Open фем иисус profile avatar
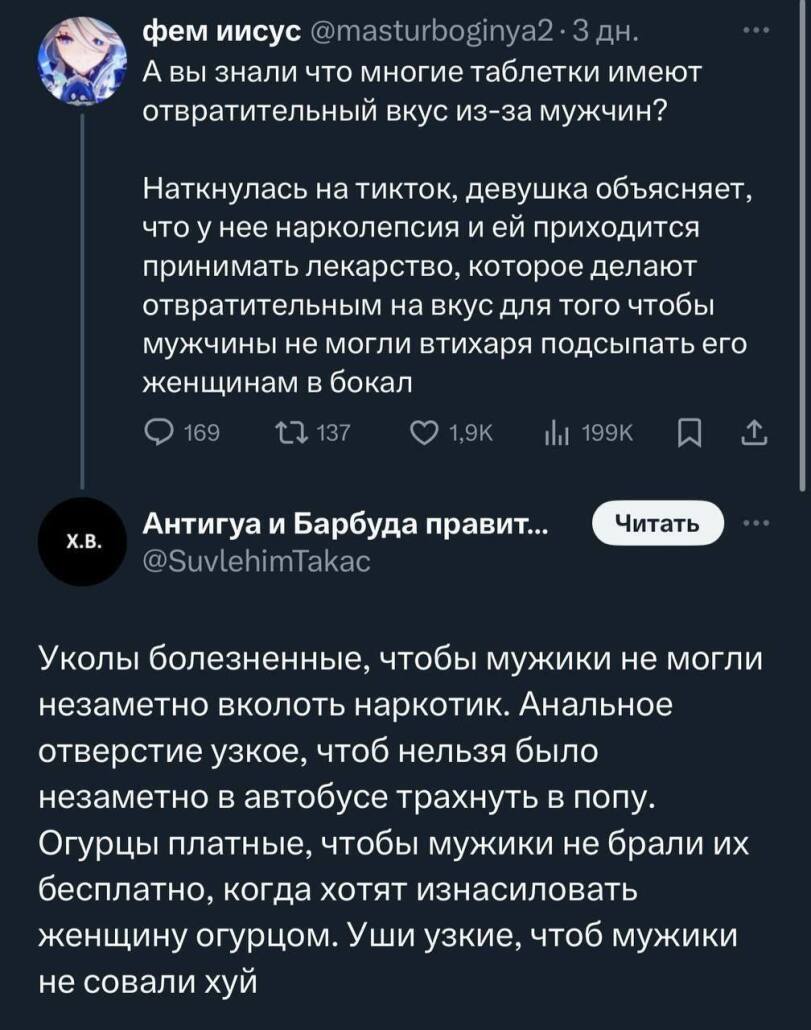This screenshot has width=811, height=1030. click(82, 62)
